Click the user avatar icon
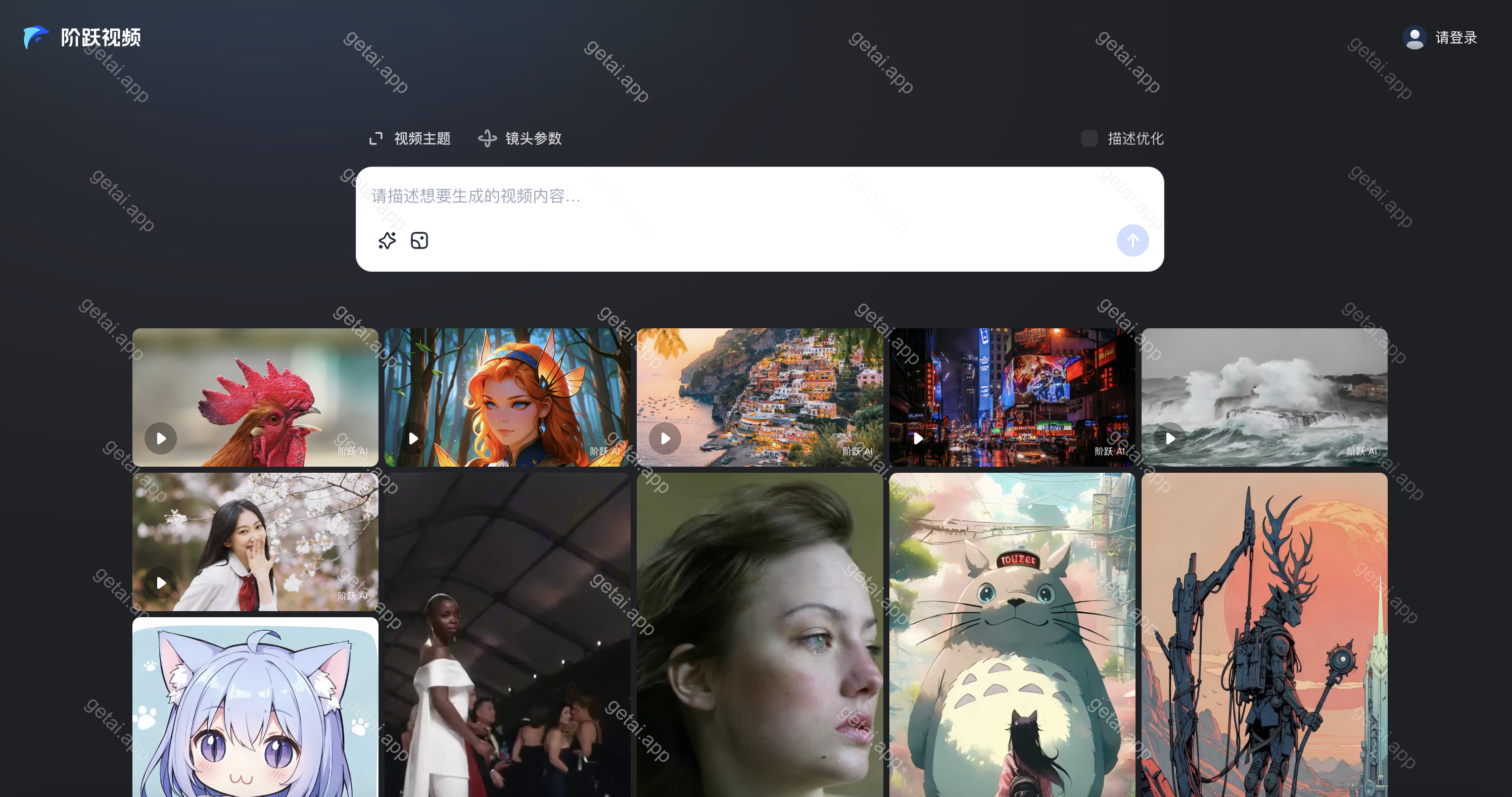Screen dimensions: 1512x797 tap(1414, 37)
